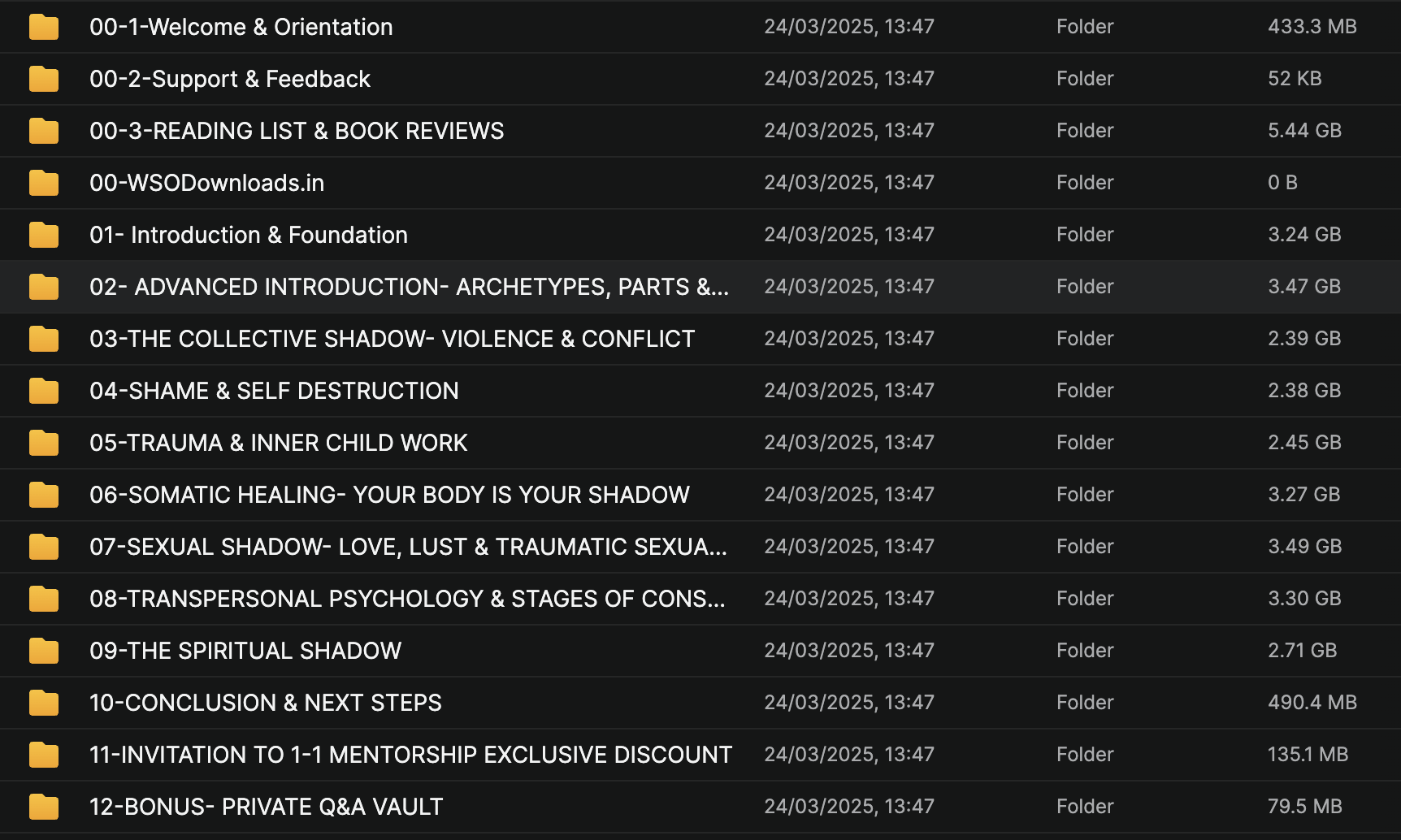Select the 00-3-READING LIST & BOOK REVIEWS folder name
1401x840 pixels.
[297, 131]
